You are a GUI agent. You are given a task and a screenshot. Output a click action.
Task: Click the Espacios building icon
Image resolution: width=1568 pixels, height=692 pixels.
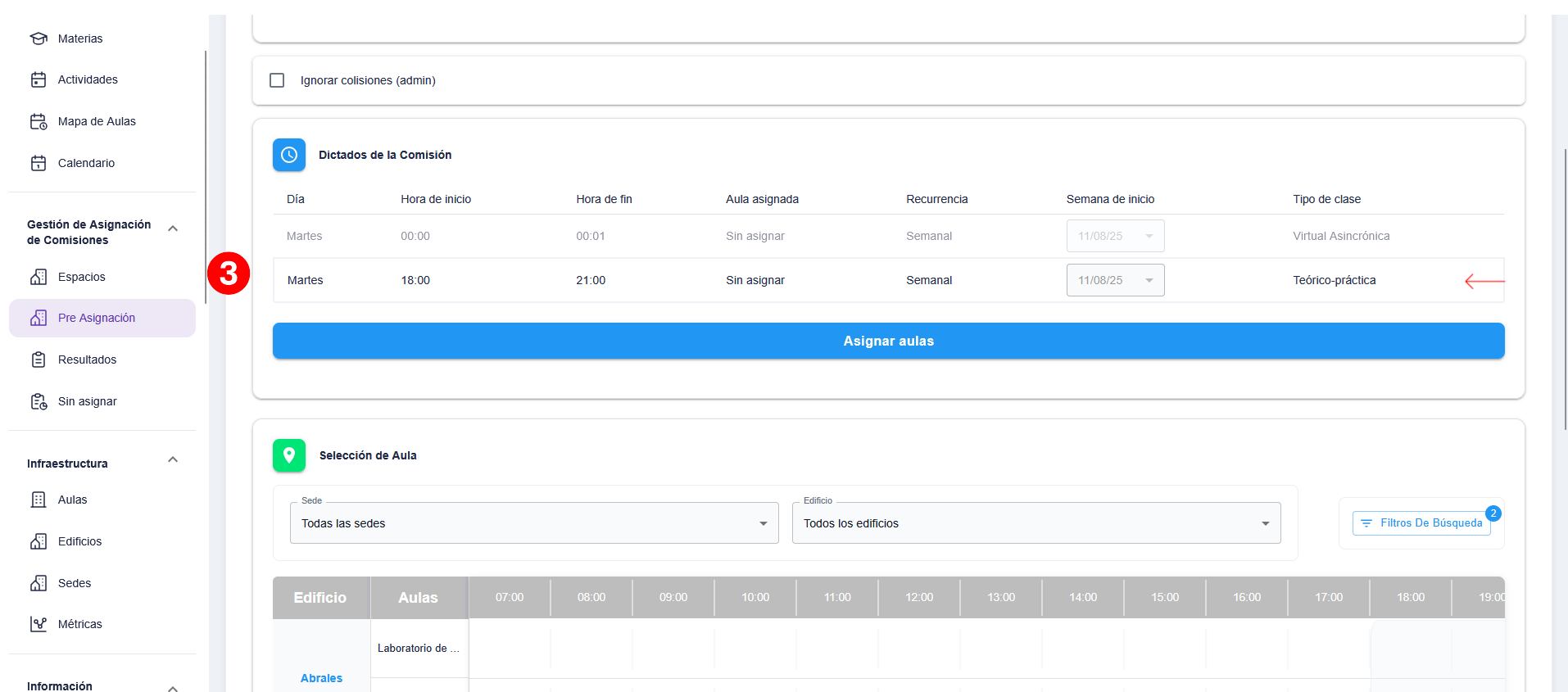pos(39,277)
